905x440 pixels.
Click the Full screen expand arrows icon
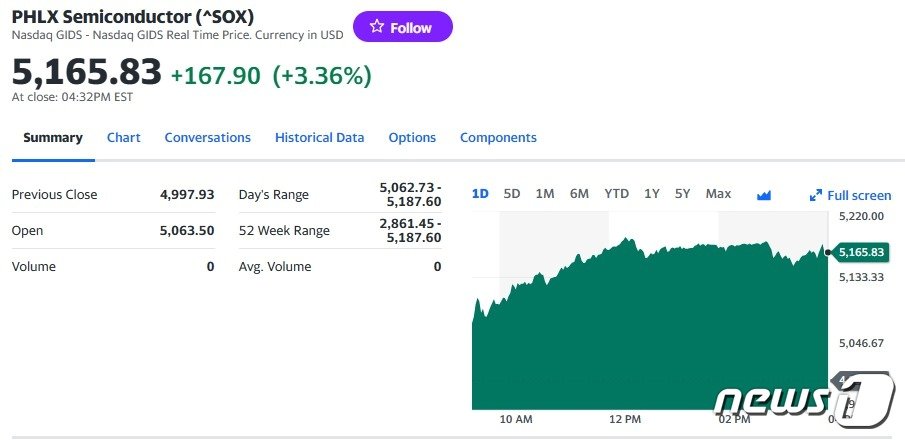tap(815, 196)
